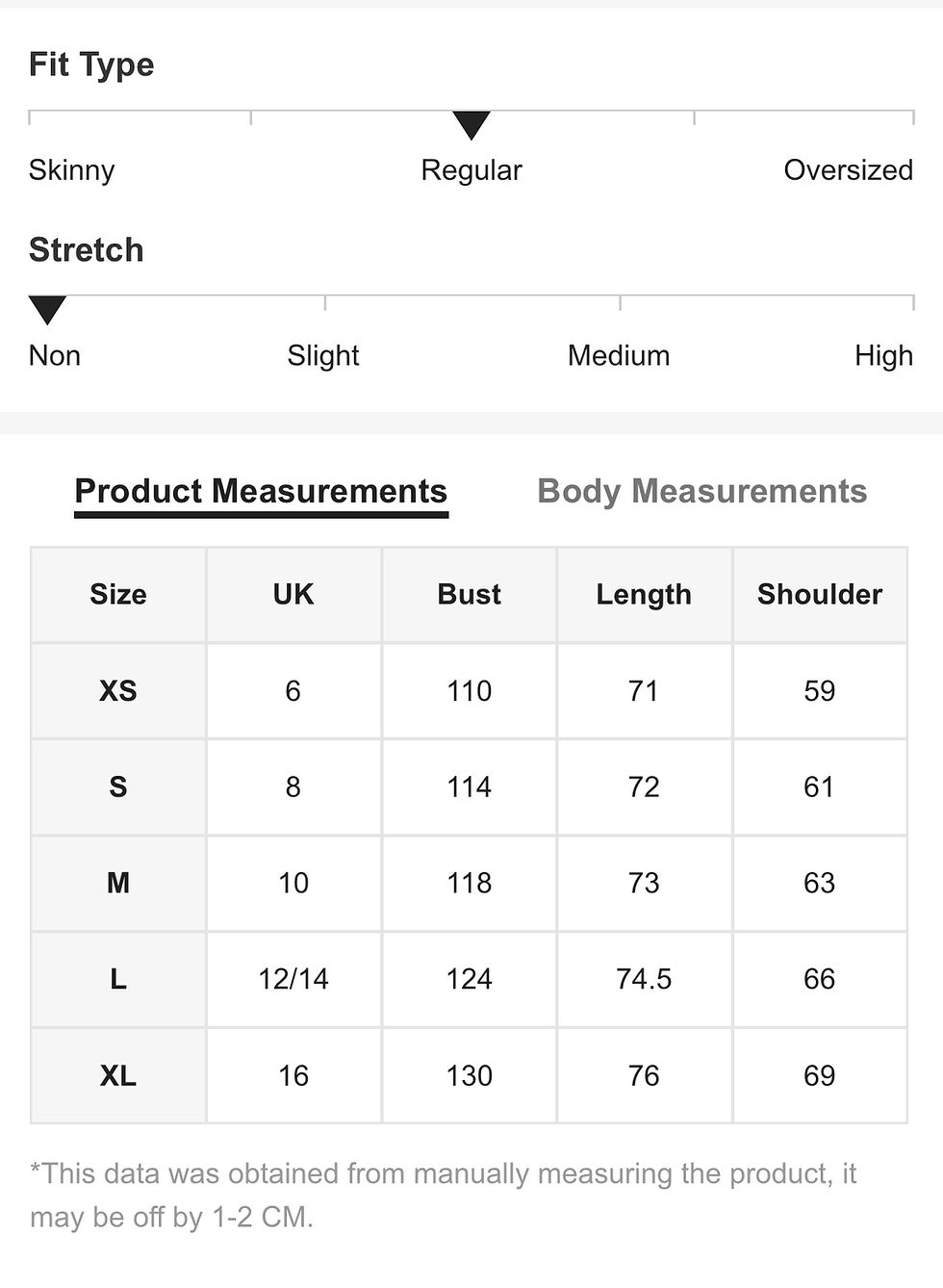Click the Medium stretch label

pyautogui.click(x=619, y=355)
